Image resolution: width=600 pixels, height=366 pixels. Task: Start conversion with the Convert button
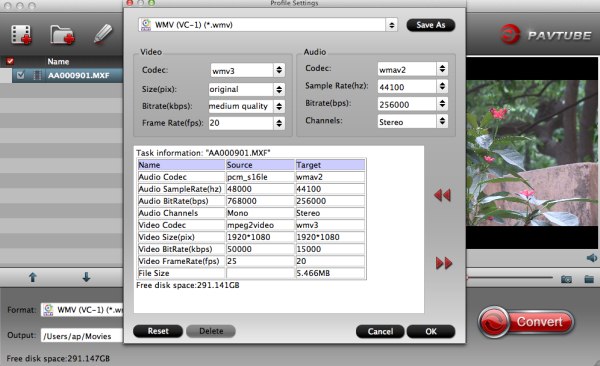(x=526, y=322)
